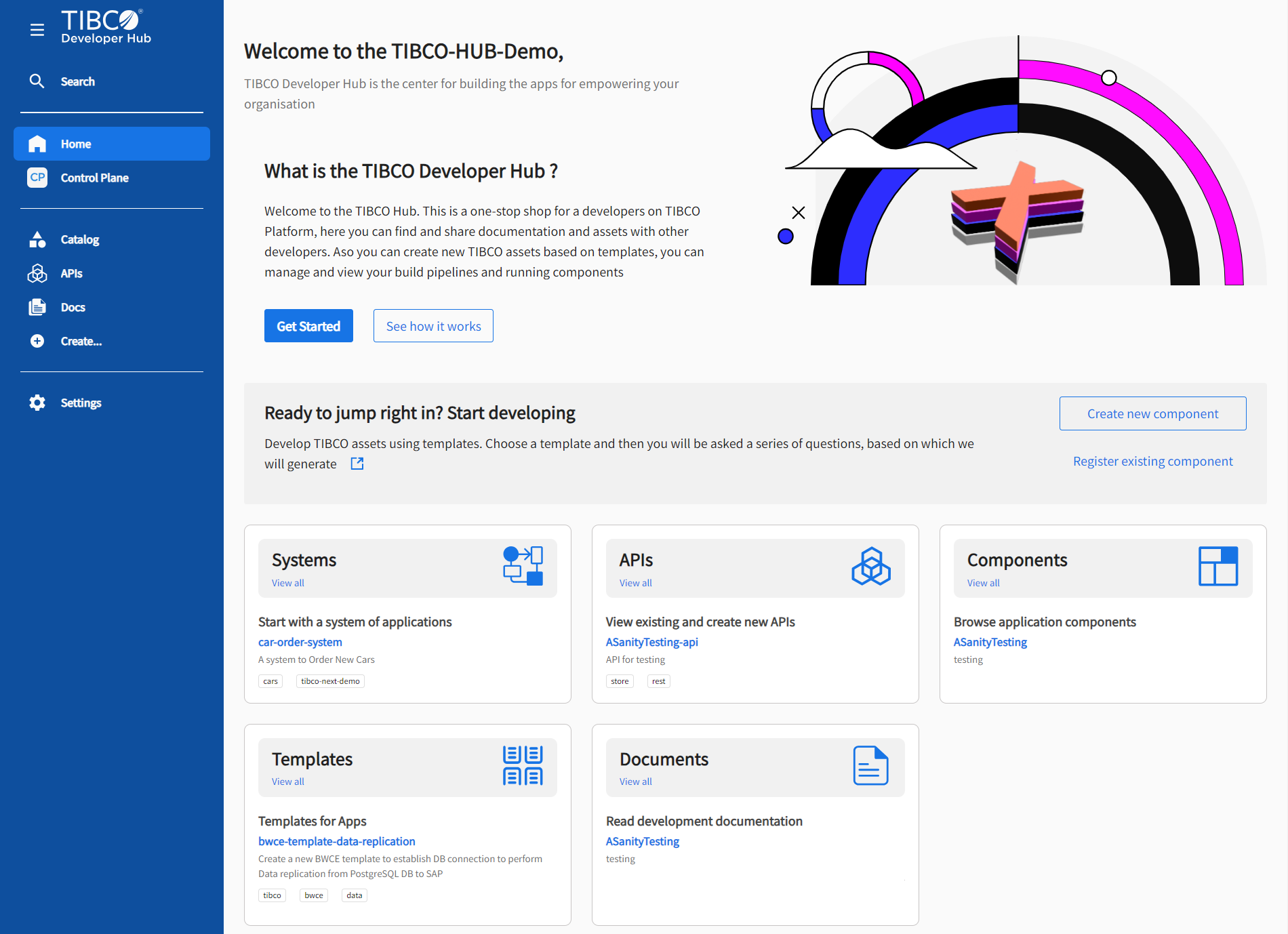1288x934 pixels.
Task: Open Catalog via its shapes icon
Action: pyautogui.click(x=37, y=239)
